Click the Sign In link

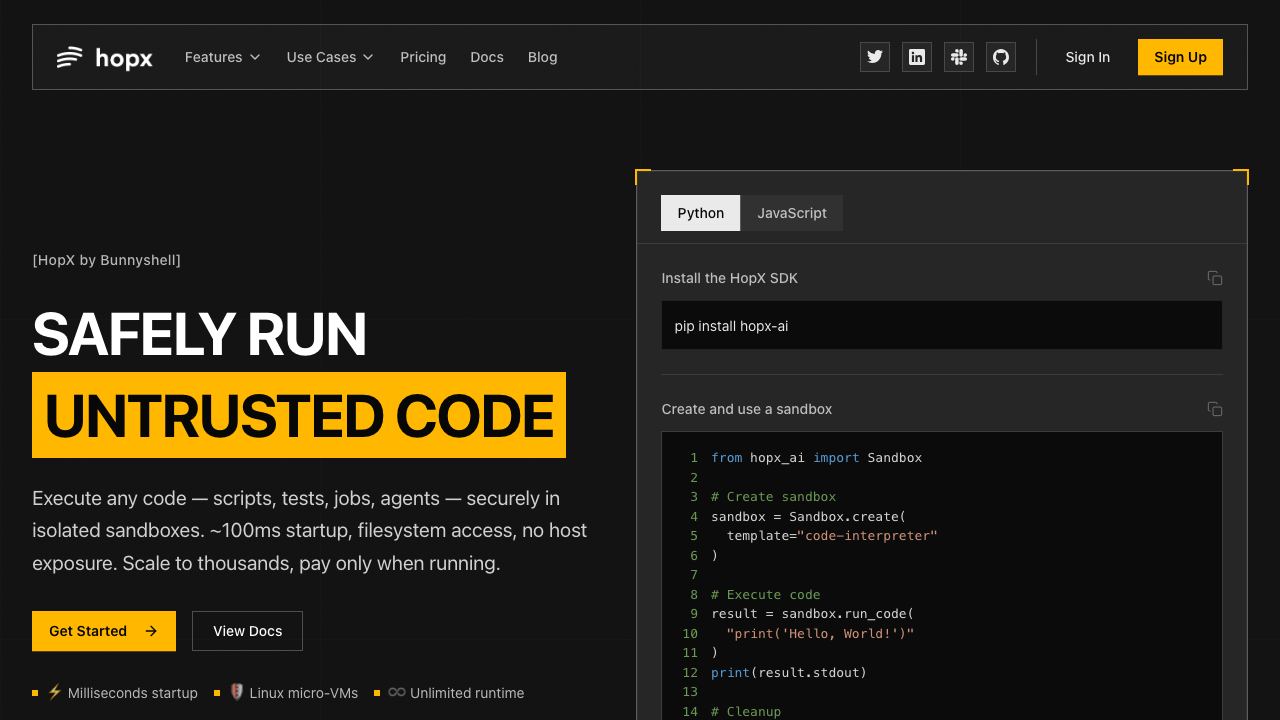pyautogui.click(x=1088, y=57)
